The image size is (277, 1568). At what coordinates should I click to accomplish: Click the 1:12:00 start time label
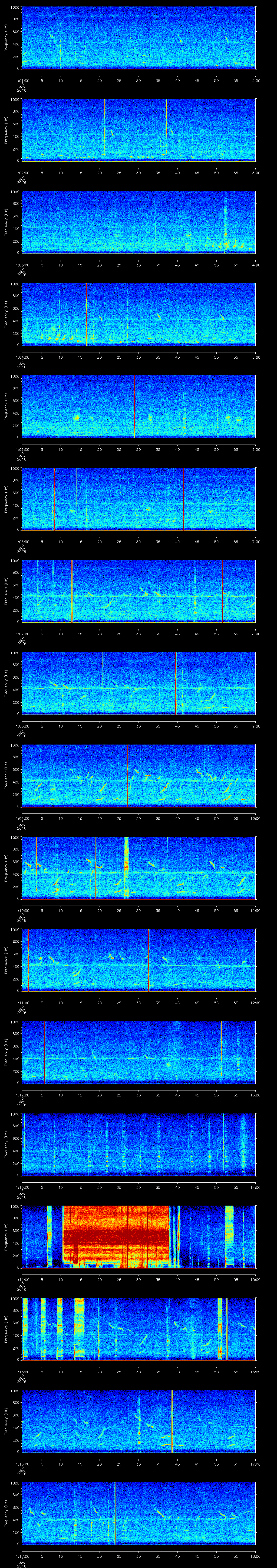pyautogui.click(x=22, y=1095)
